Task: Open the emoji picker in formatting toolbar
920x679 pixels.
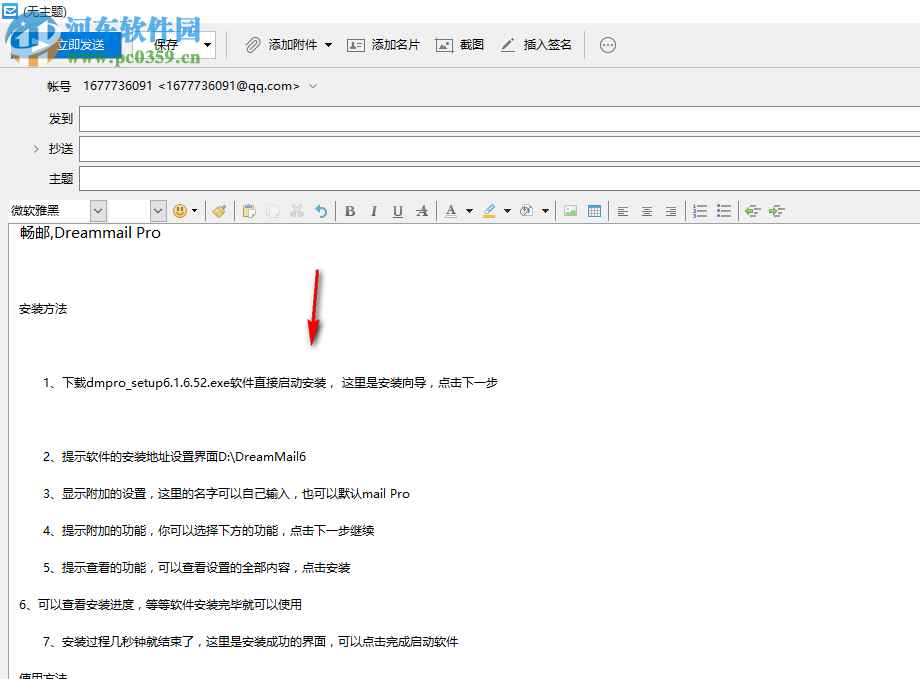Action: tap(180, 211)
